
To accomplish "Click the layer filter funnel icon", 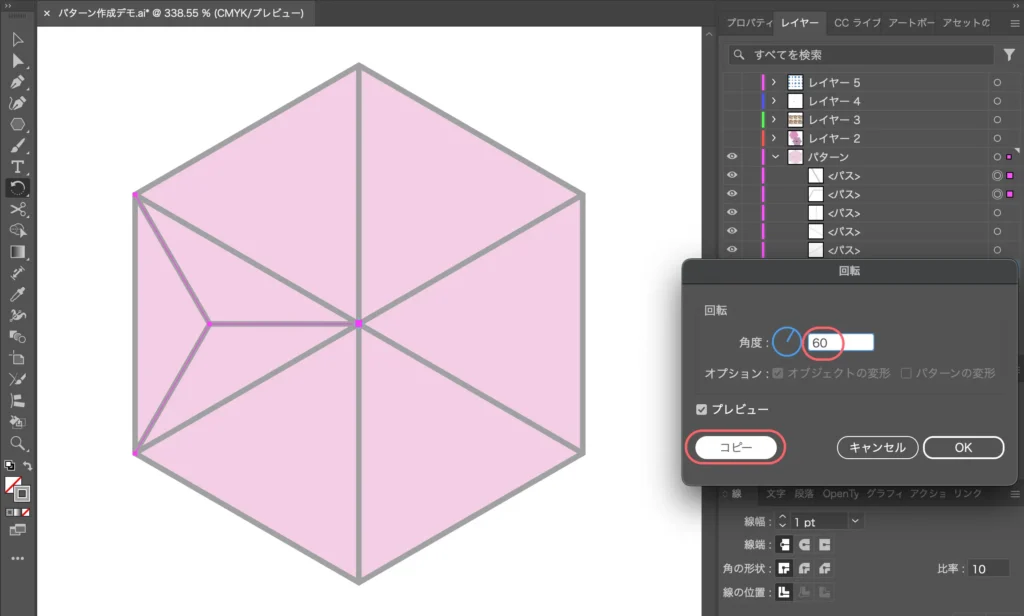I will tap(1009, 55).
